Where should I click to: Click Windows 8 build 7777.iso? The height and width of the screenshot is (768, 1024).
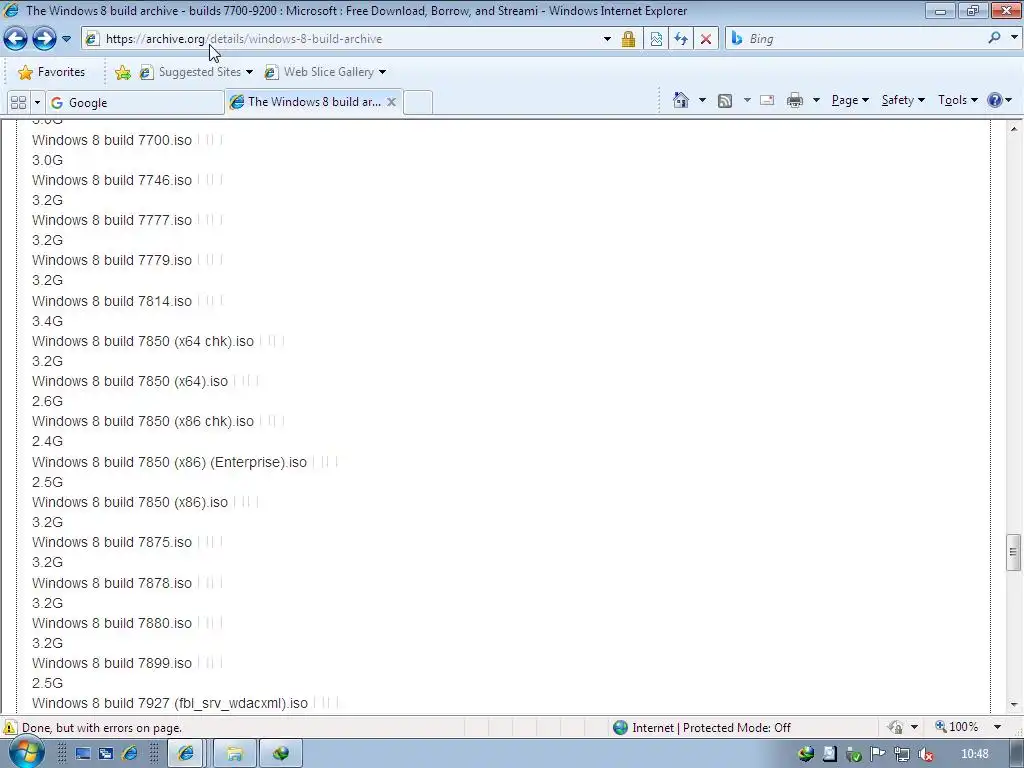112,220
